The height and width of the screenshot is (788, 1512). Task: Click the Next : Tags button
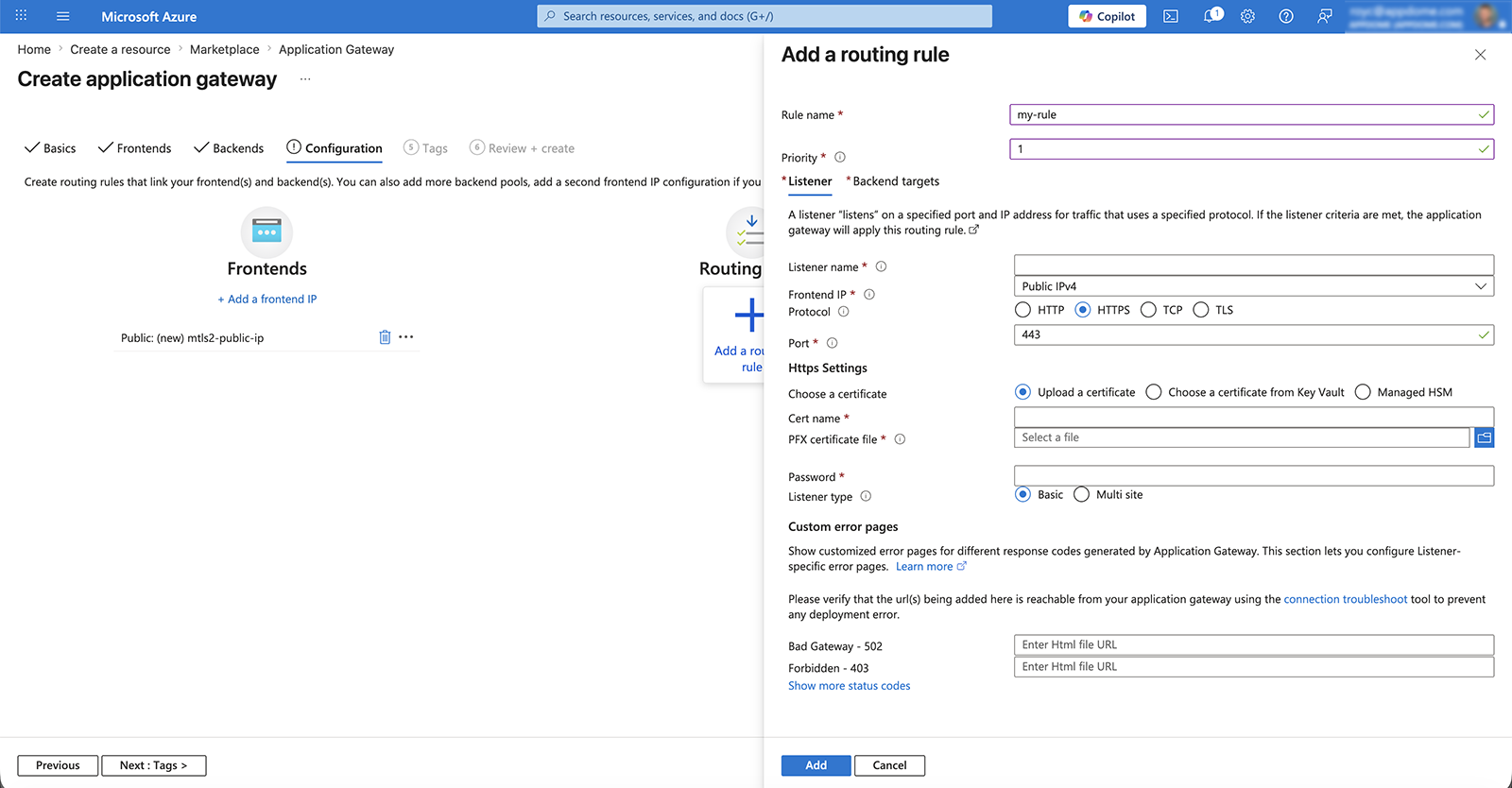click(x=153, y=765)
